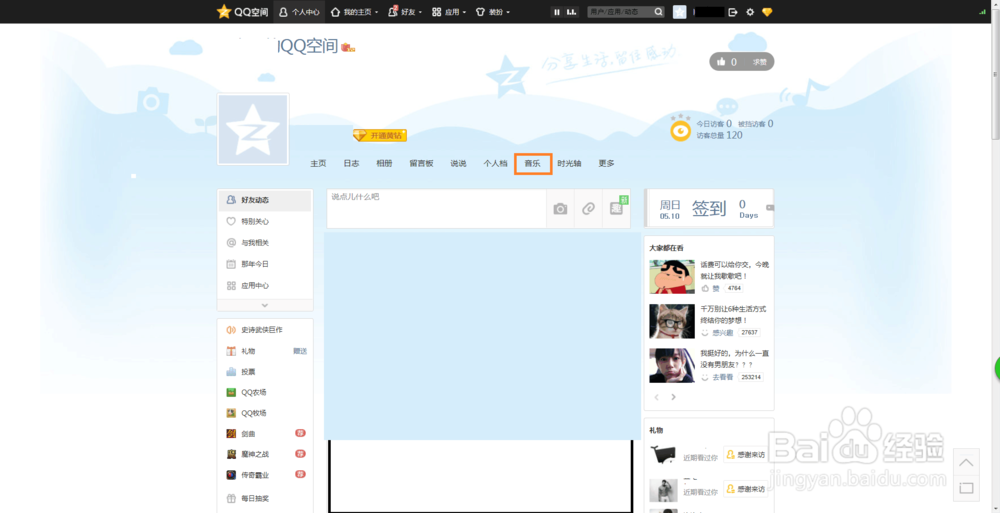This screenshot has height=513, width=1000.
Task: Go to the 留言板 tab
Action: tap(422, 163)
